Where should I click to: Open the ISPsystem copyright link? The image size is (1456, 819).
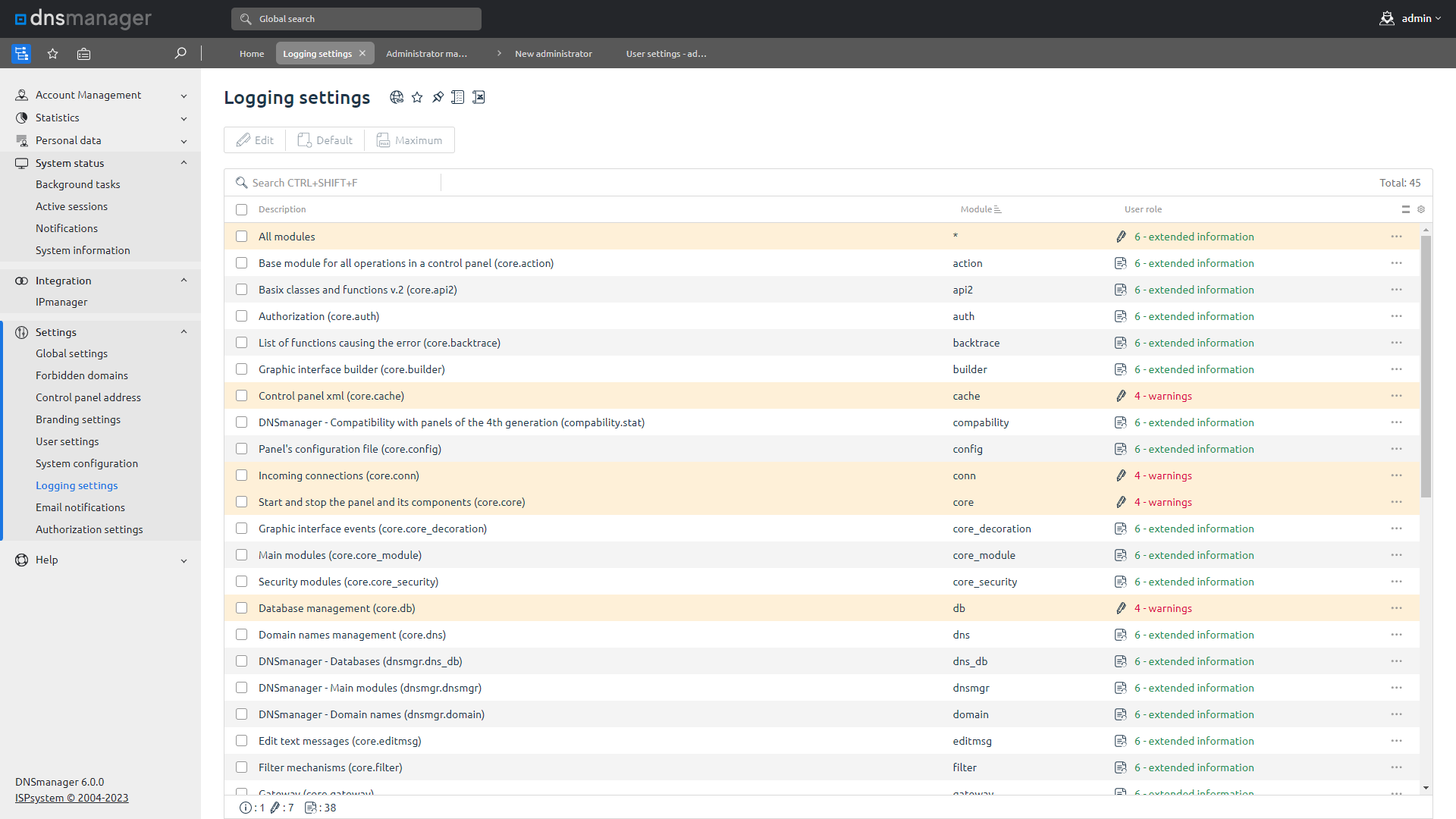[71, 798]
